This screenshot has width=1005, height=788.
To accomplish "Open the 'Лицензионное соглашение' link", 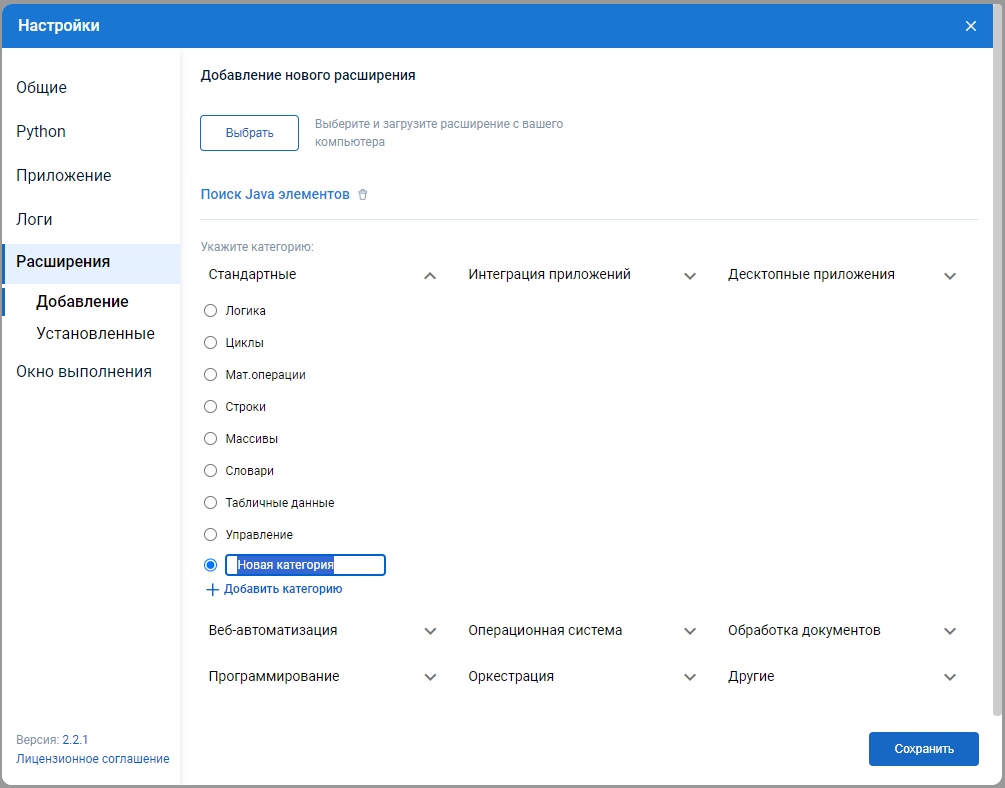I will pyautogui.click(x=93, y=759).
